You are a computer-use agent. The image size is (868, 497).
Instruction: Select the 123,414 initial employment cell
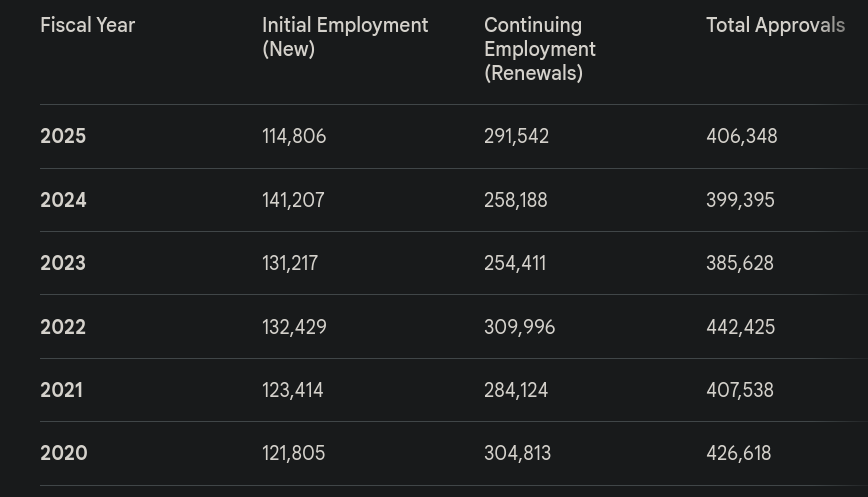coord(292,390)
